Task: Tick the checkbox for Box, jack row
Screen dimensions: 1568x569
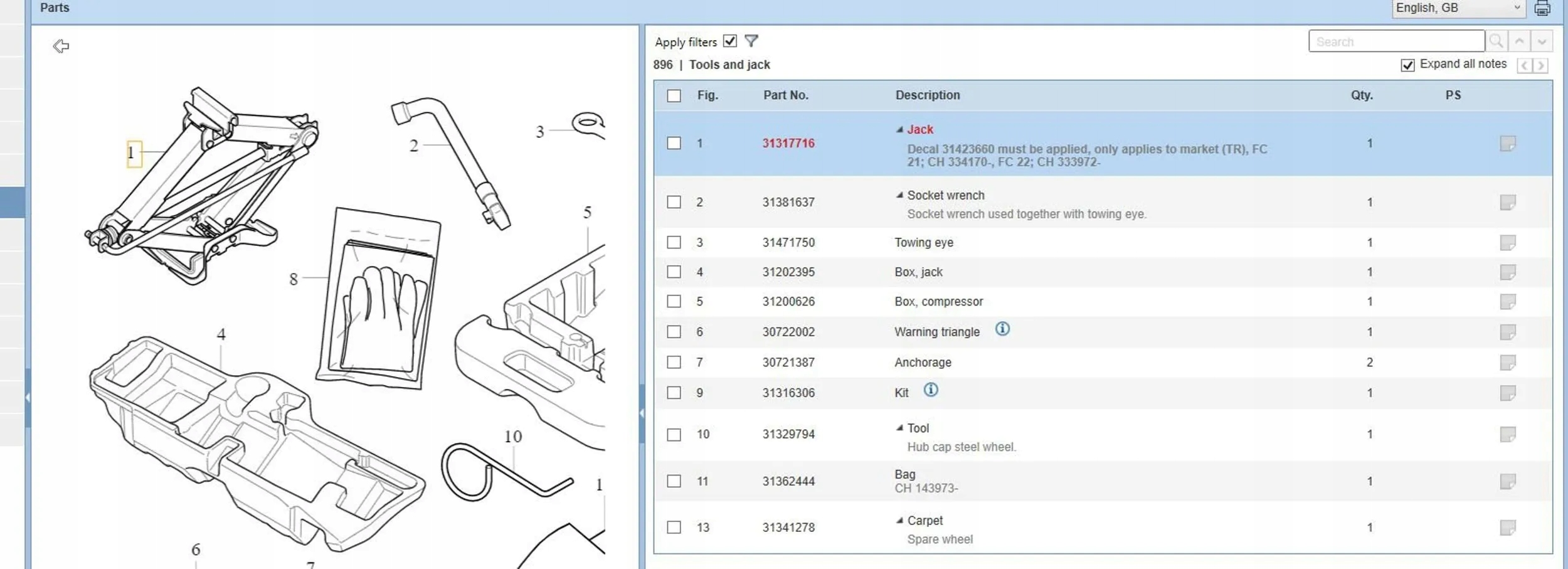Action: pyautogui.click(x=674, y=272)
